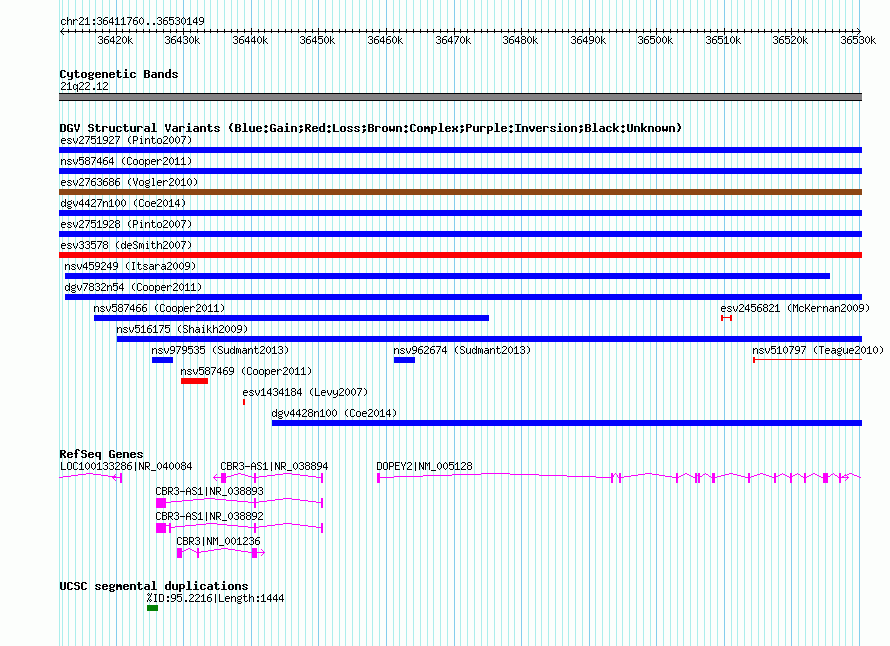Click the esv2751927 (Pinto2007) label text

pos(126,140)
